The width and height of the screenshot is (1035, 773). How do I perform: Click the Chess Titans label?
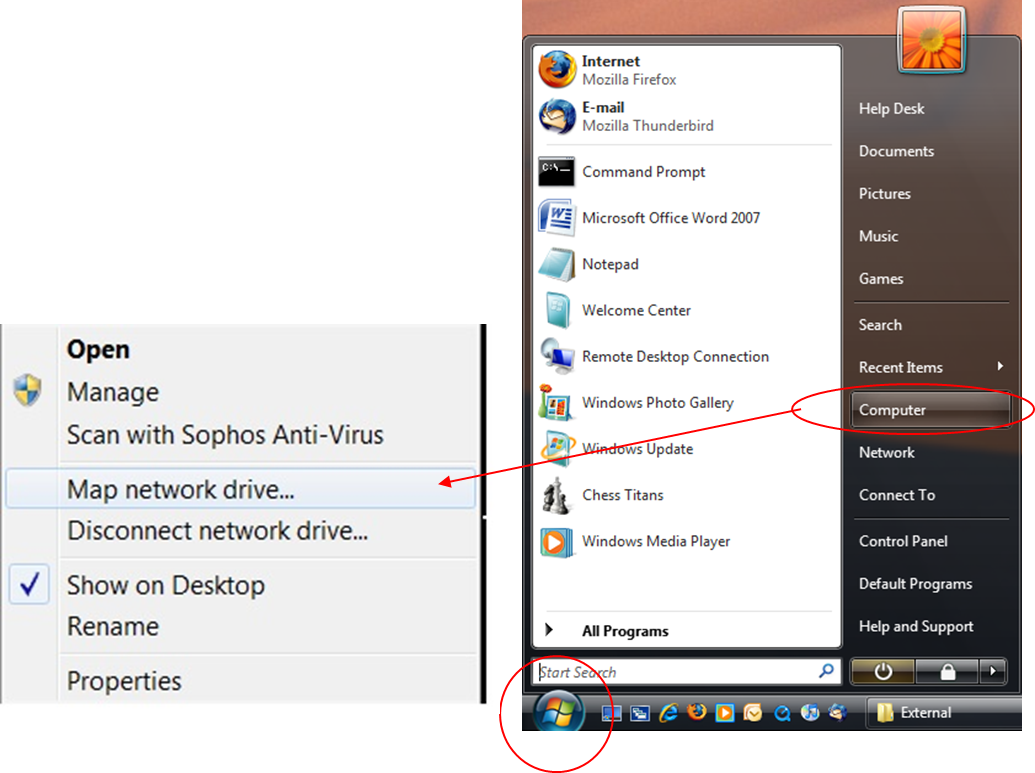[x=622, y=495]
